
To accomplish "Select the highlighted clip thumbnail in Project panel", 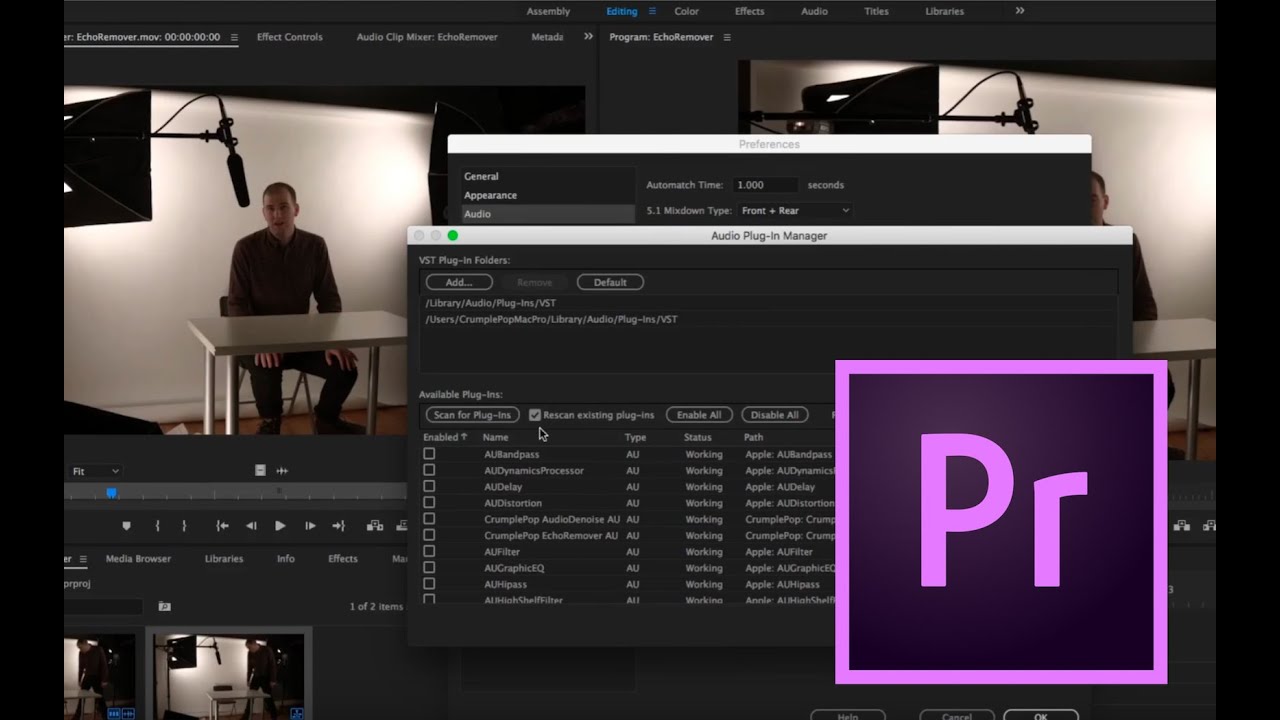I will pos(229,676).
